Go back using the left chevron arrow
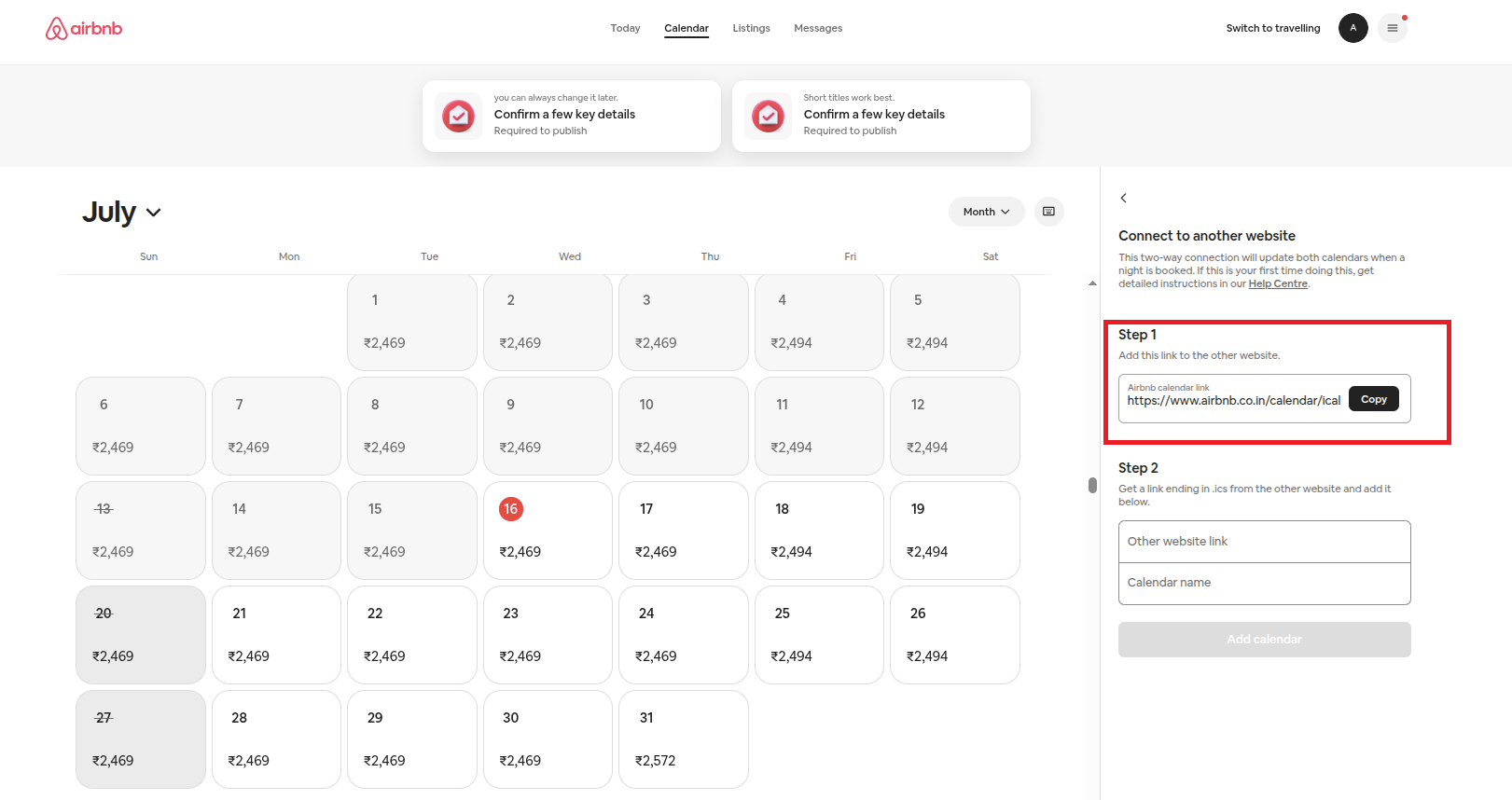The width and height of the screenshot is (1512, 800). click(1124, 198)
